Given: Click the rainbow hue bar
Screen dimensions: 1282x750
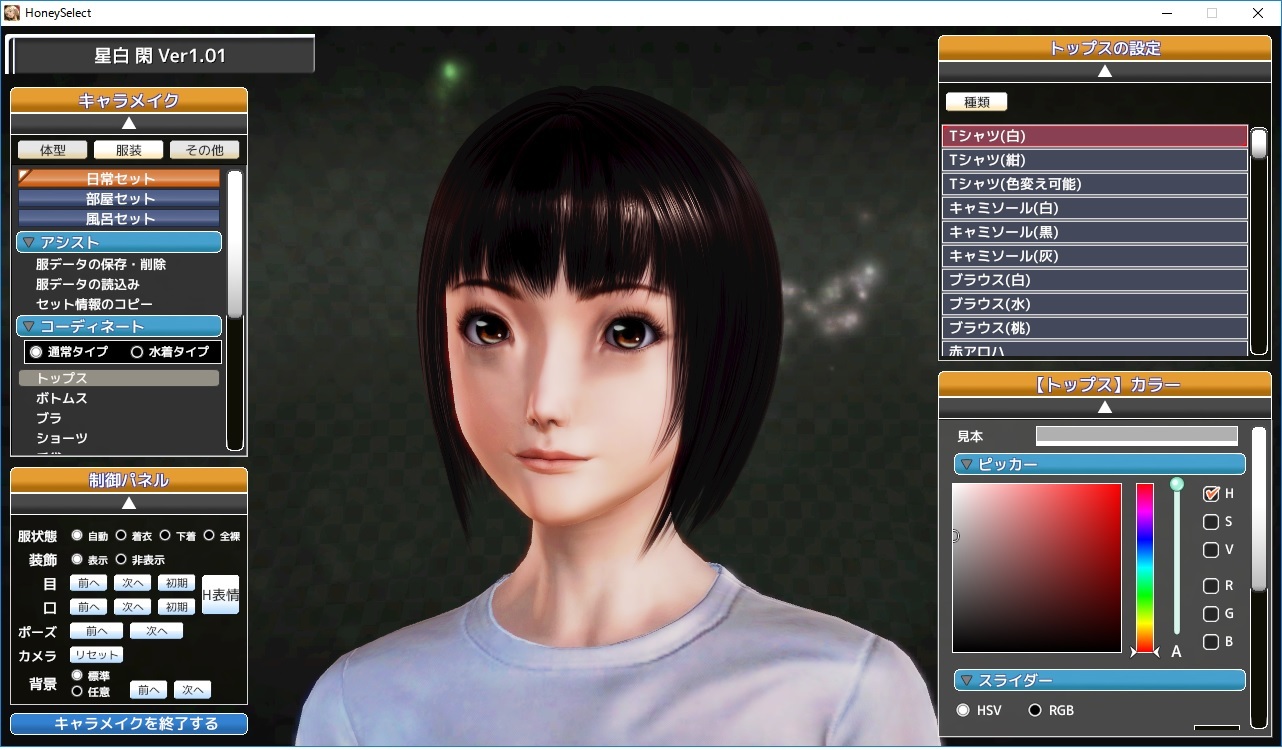Looking at the screenshot, I should pos(1145,568).
